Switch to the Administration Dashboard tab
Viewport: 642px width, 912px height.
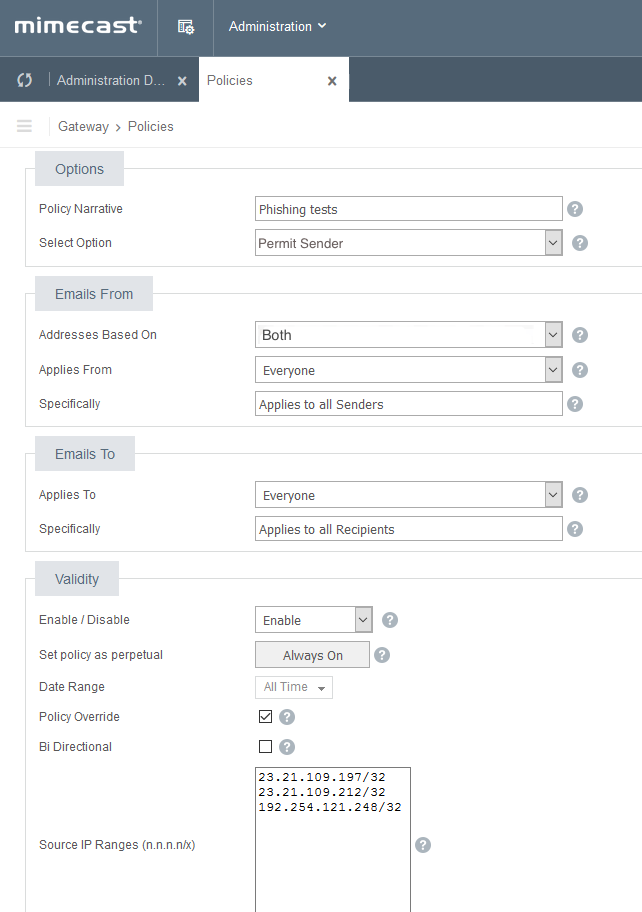click(110, 80)
